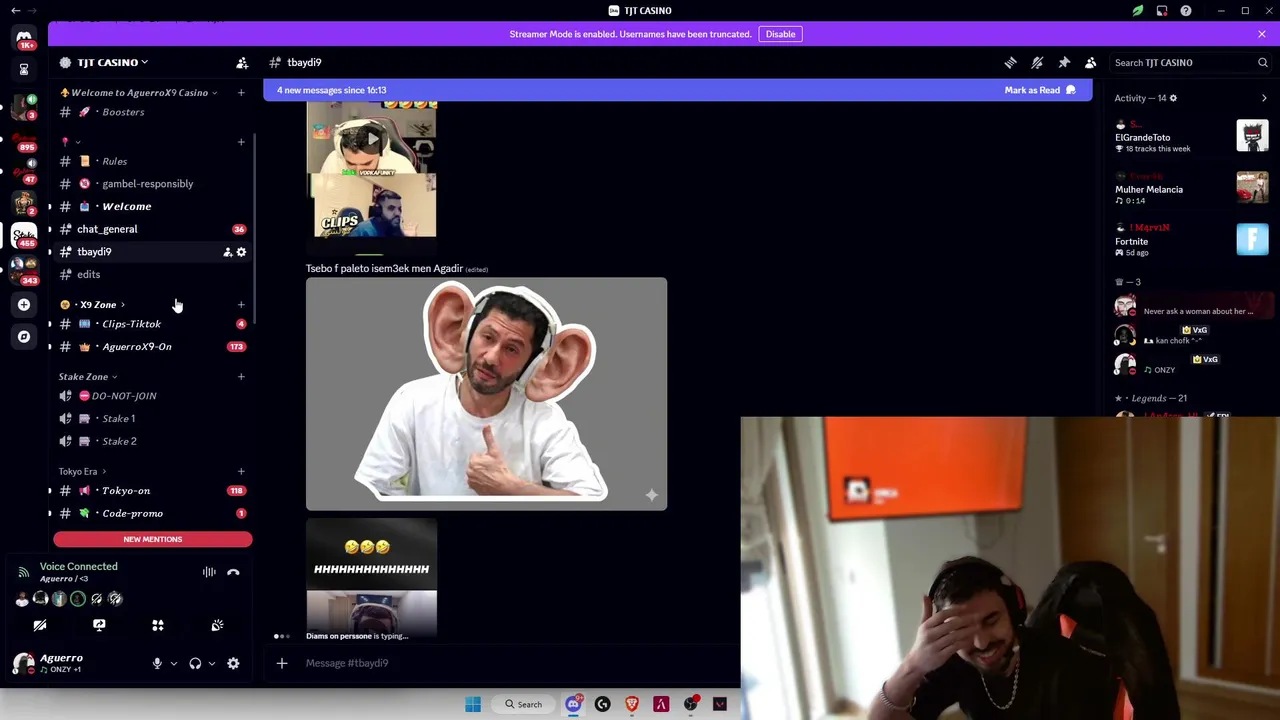Explore discoverable servers compass icon
Viewport: 1280px width, 720px height.
[x=24, y=337]
